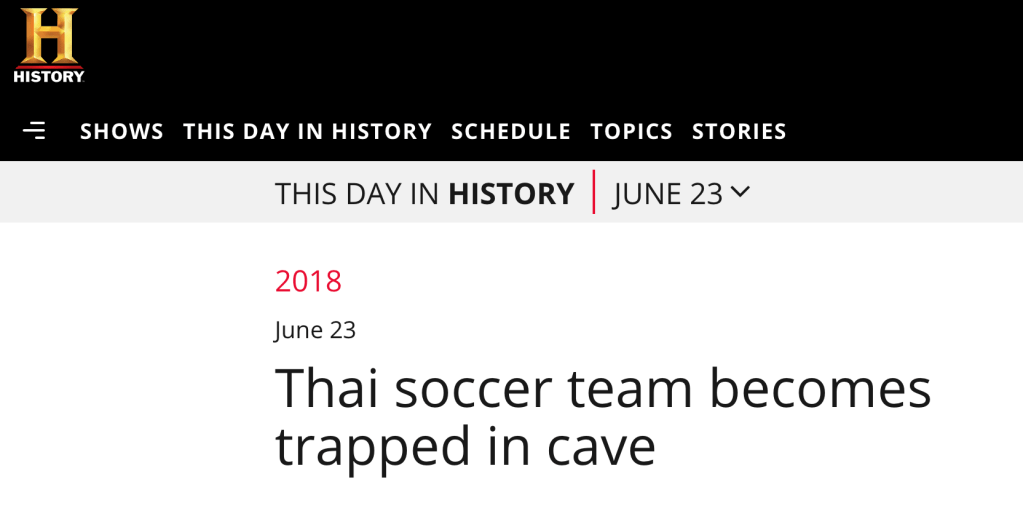Click the THIS DAY IN text in the gray banner
The width and height of the screenshot is (1023, 514).
pyautogui.click(x=357, y=193)
